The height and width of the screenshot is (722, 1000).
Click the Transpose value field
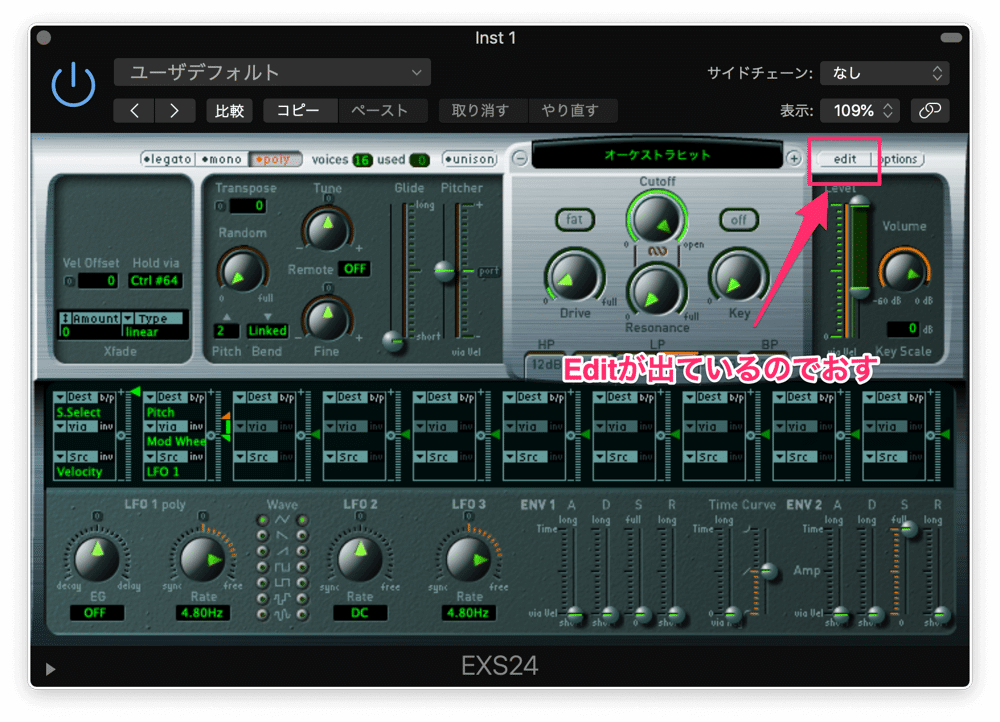pos(247,205)
